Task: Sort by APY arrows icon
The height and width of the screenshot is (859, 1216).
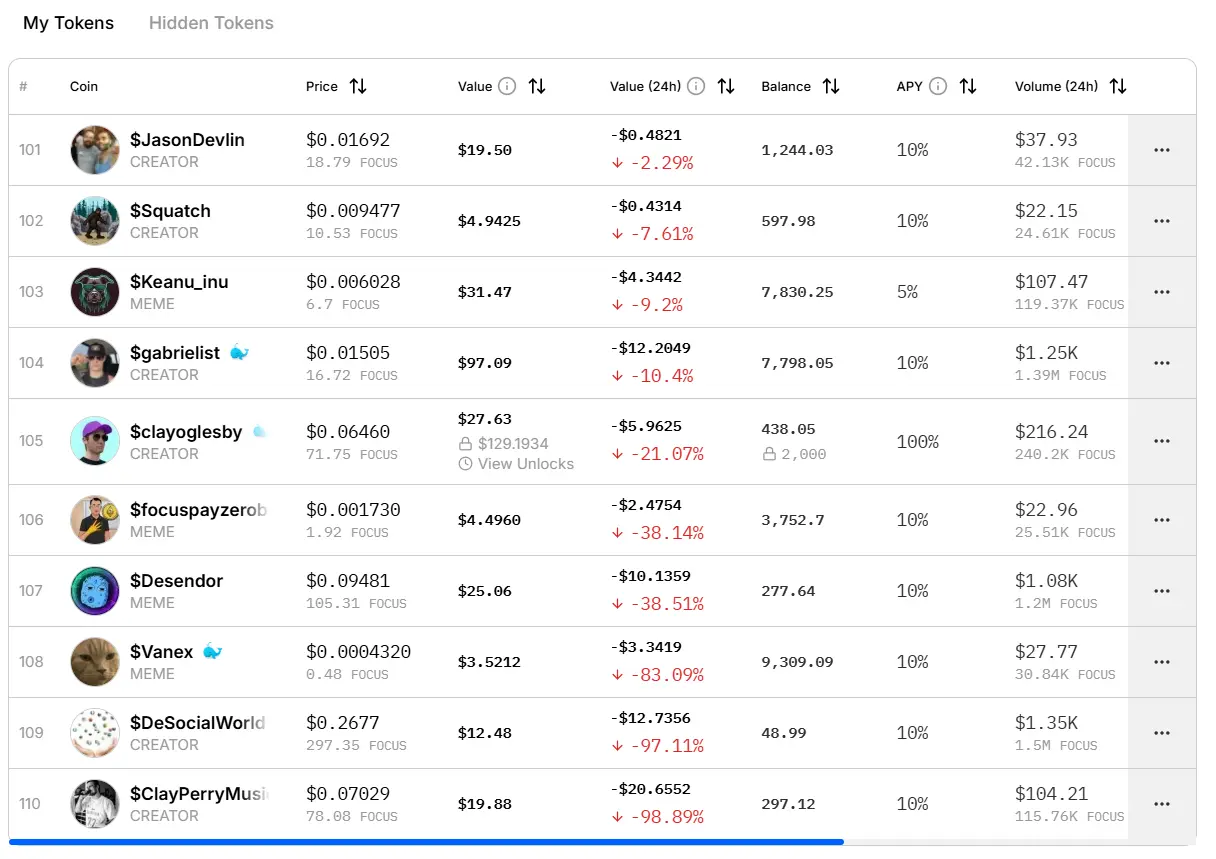Action: point(968,86)
